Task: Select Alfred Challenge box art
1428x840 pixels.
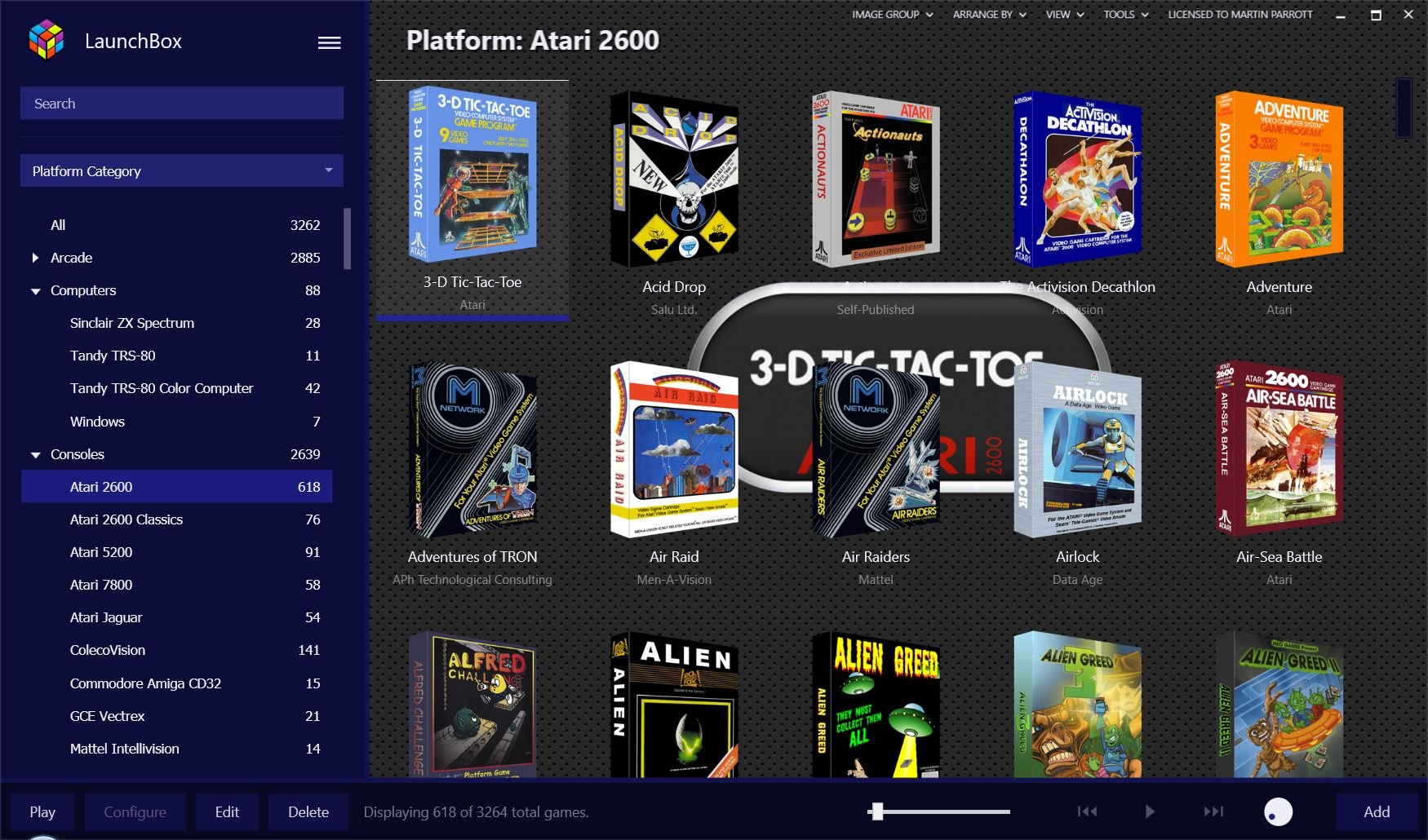Action: [x=472, y=705]
